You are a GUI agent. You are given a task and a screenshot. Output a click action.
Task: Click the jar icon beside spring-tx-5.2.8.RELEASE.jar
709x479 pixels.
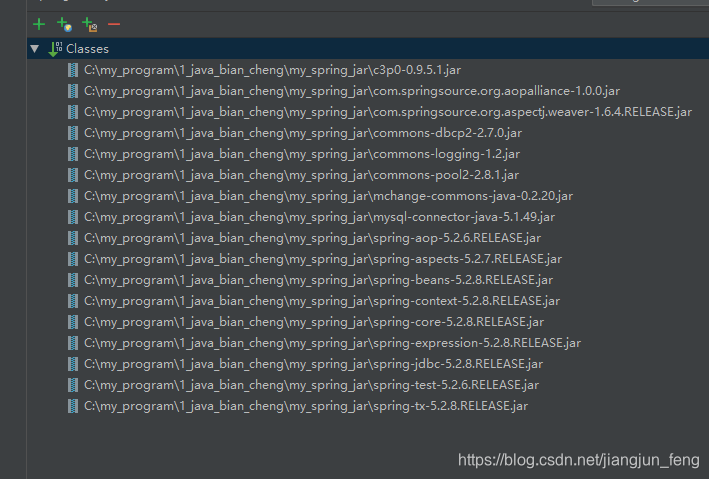click(x=73, y=406)
